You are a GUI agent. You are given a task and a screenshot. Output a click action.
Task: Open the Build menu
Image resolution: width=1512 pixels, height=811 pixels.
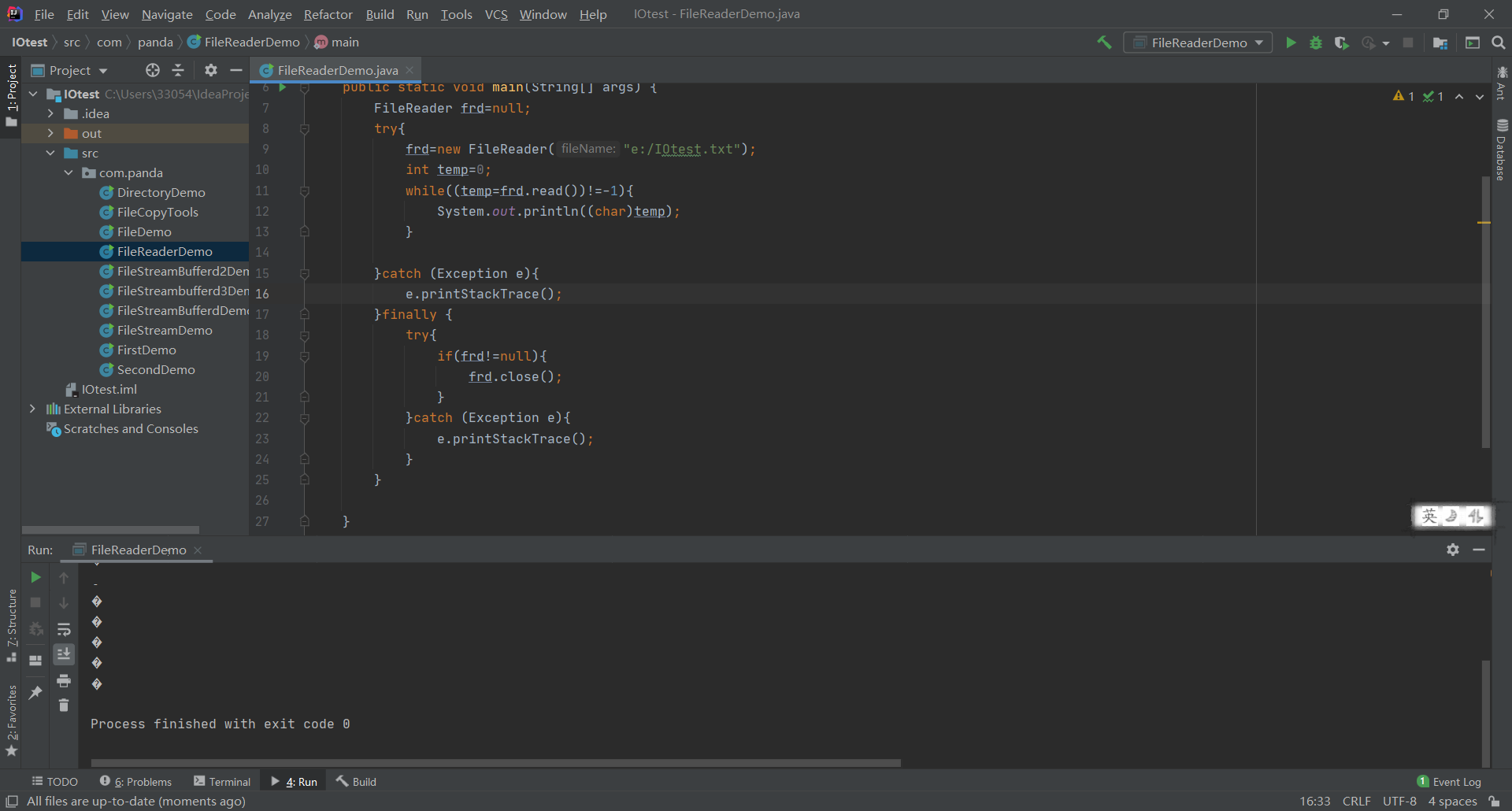[380, 14]
